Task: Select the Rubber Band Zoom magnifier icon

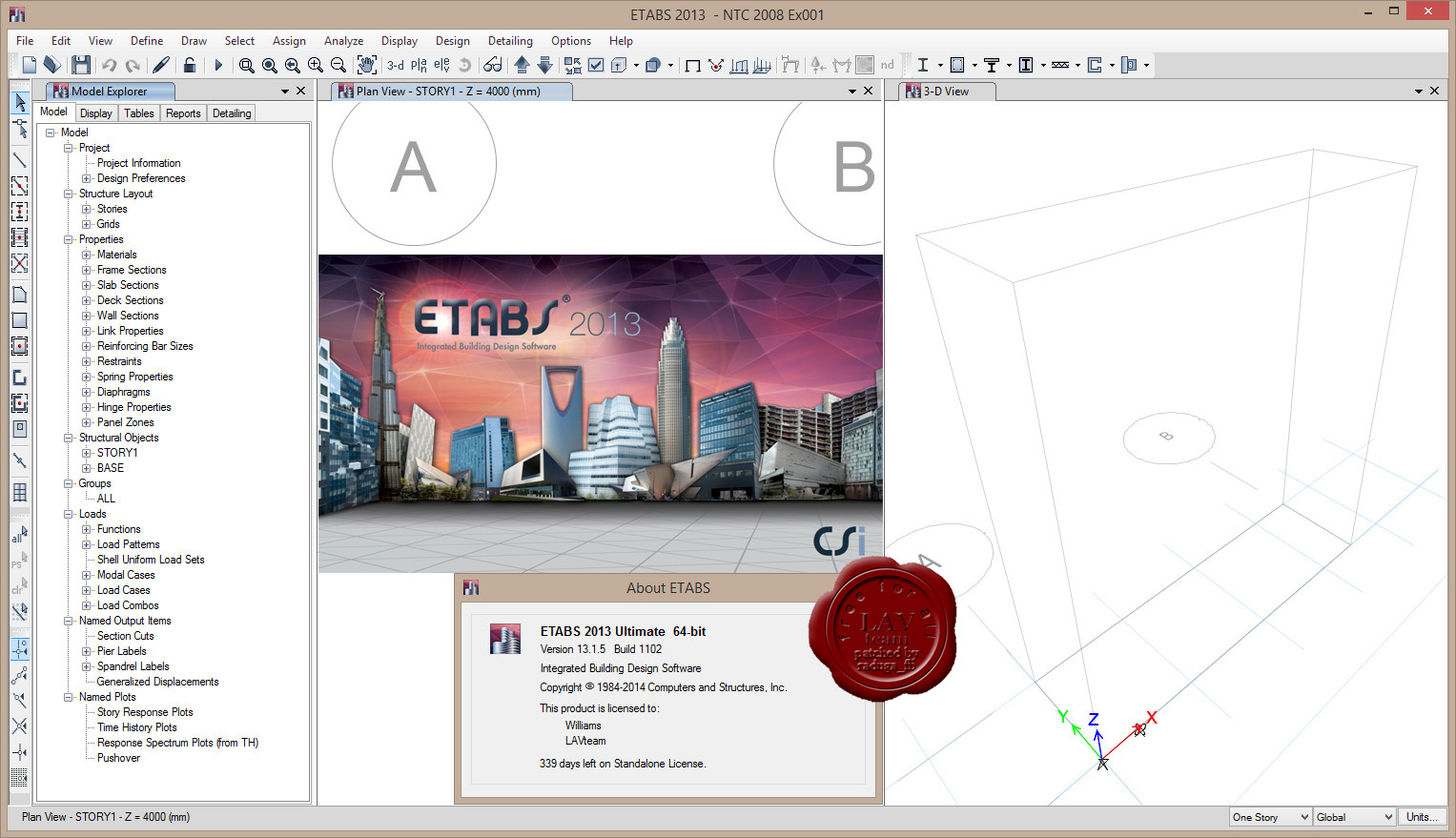Action: click(x=247, y=65)
